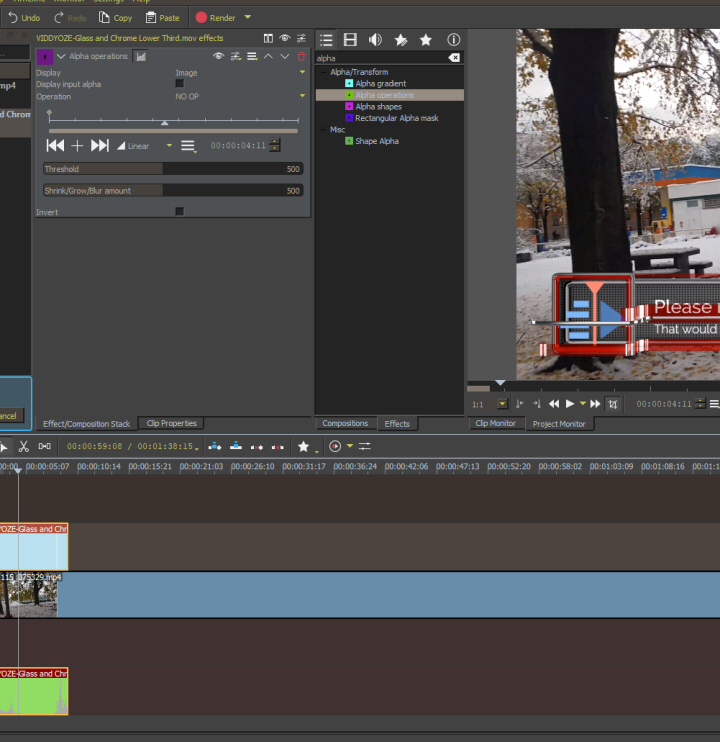Switch to Effect/Composition Stack tab
The height and width of the screenshot is (742, 720).
pos(86,424)
